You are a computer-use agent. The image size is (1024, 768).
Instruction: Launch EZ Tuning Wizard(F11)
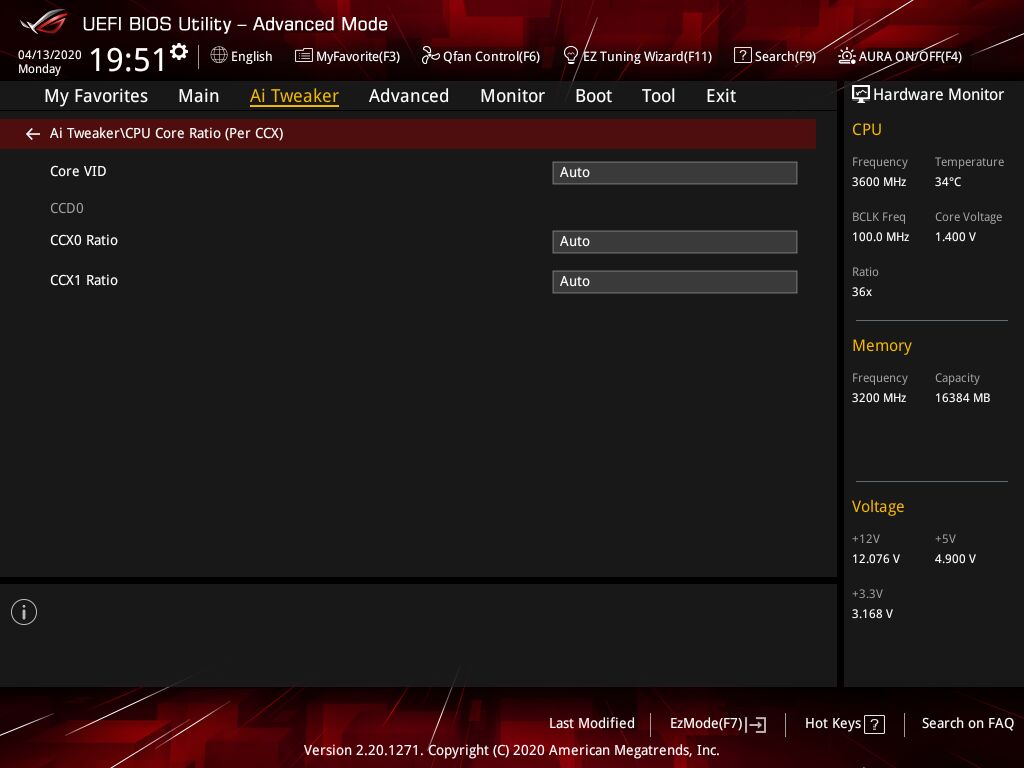coord(647,56)
